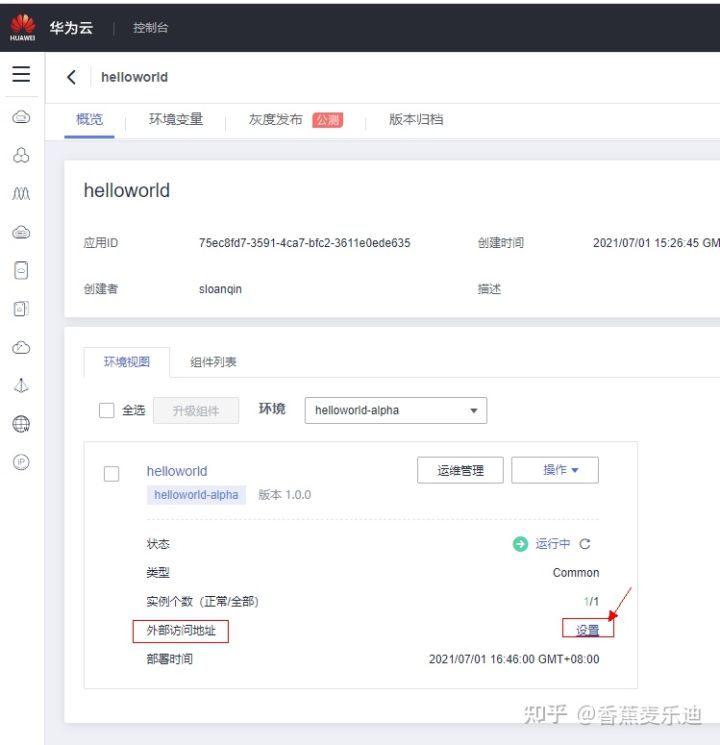Click the creator name sloanqin
Image resolution: width=720 pixels, height=745 pixels.
point(221,289)
